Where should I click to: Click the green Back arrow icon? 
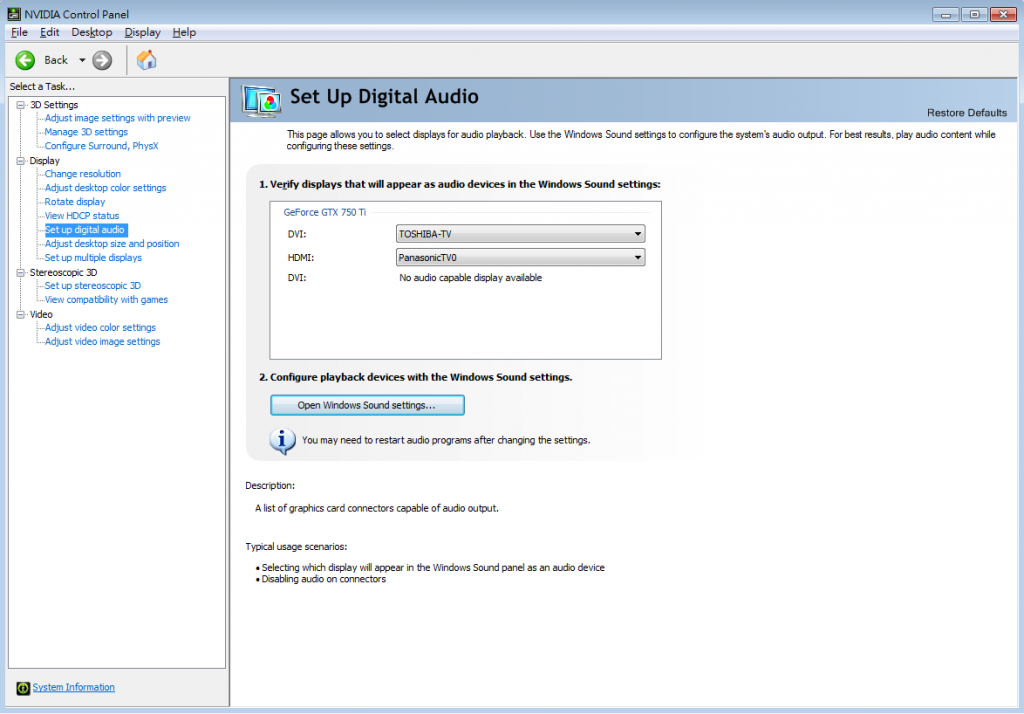pos(25,60)
